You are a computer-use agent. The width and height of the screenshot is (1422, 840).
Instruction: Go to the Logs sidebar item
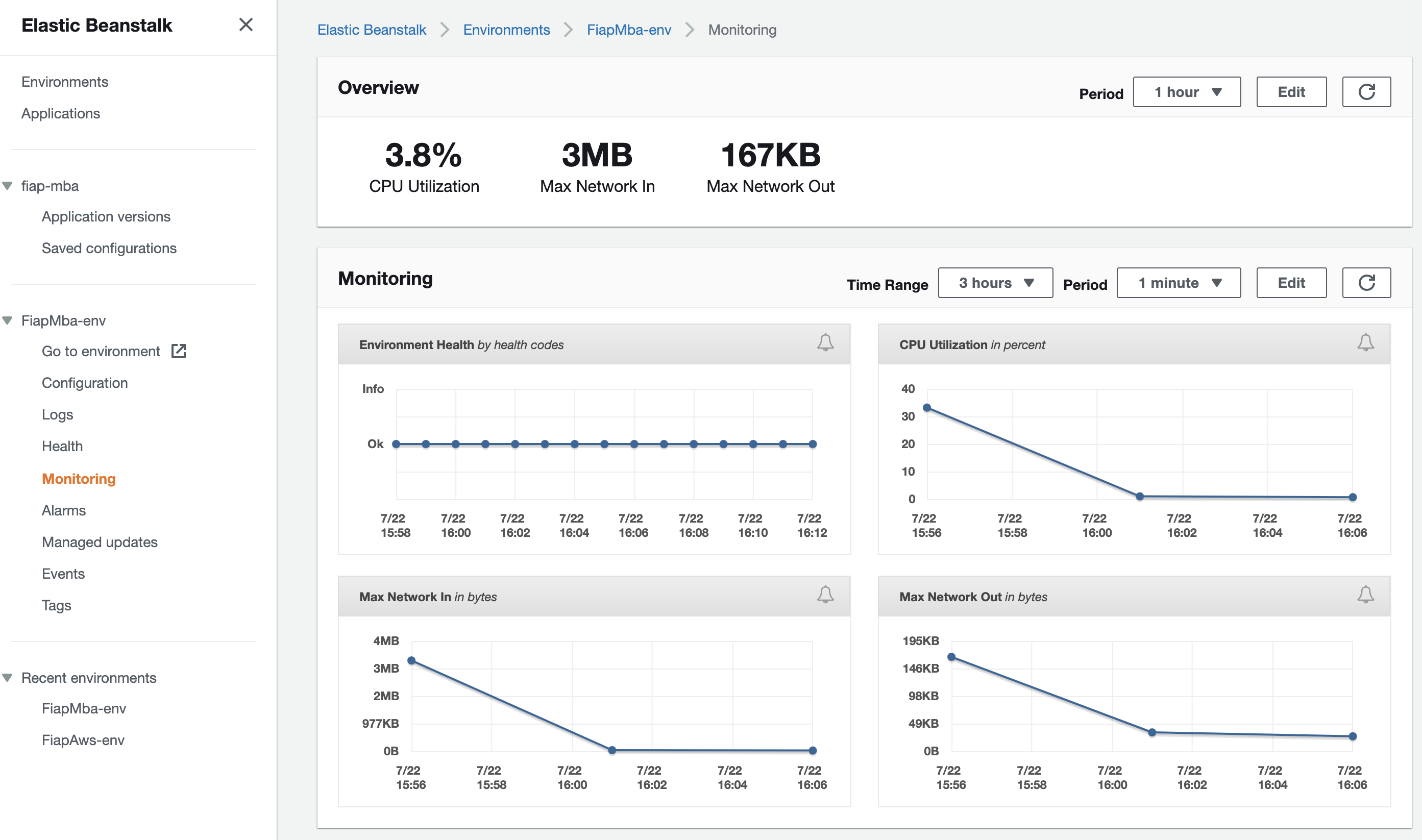[x=57, y=414]
